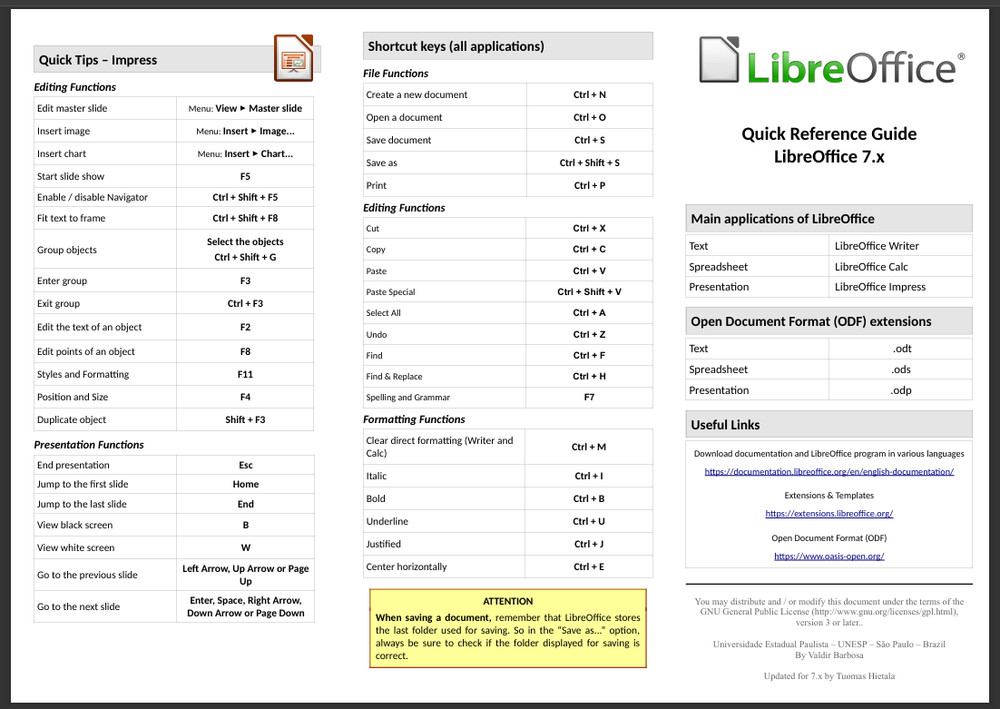1000x709 pixels.
Task: Click 'Jump to the last slide'
Action: [82, 504]
